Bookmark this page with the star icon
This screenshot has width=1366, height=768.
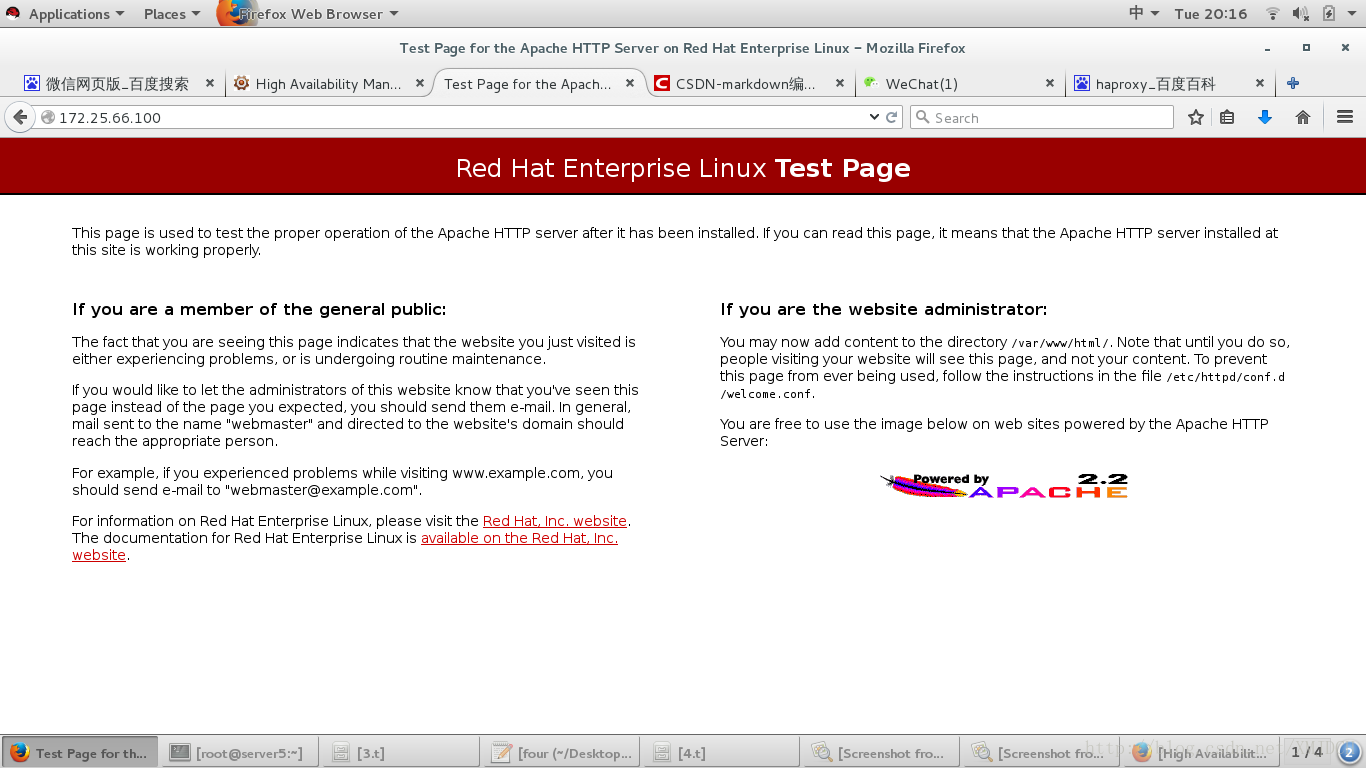point(1196,117)
